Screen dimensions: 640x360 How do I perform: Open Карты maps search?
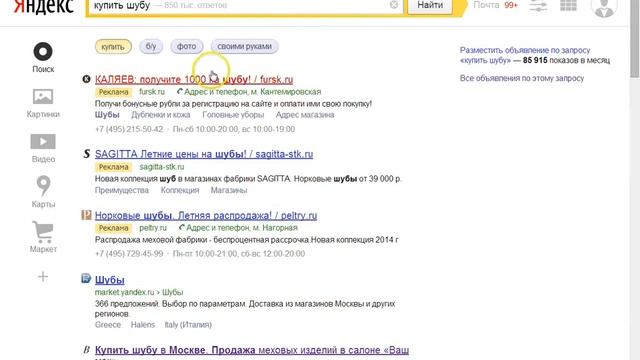click(x=43, y=192)
